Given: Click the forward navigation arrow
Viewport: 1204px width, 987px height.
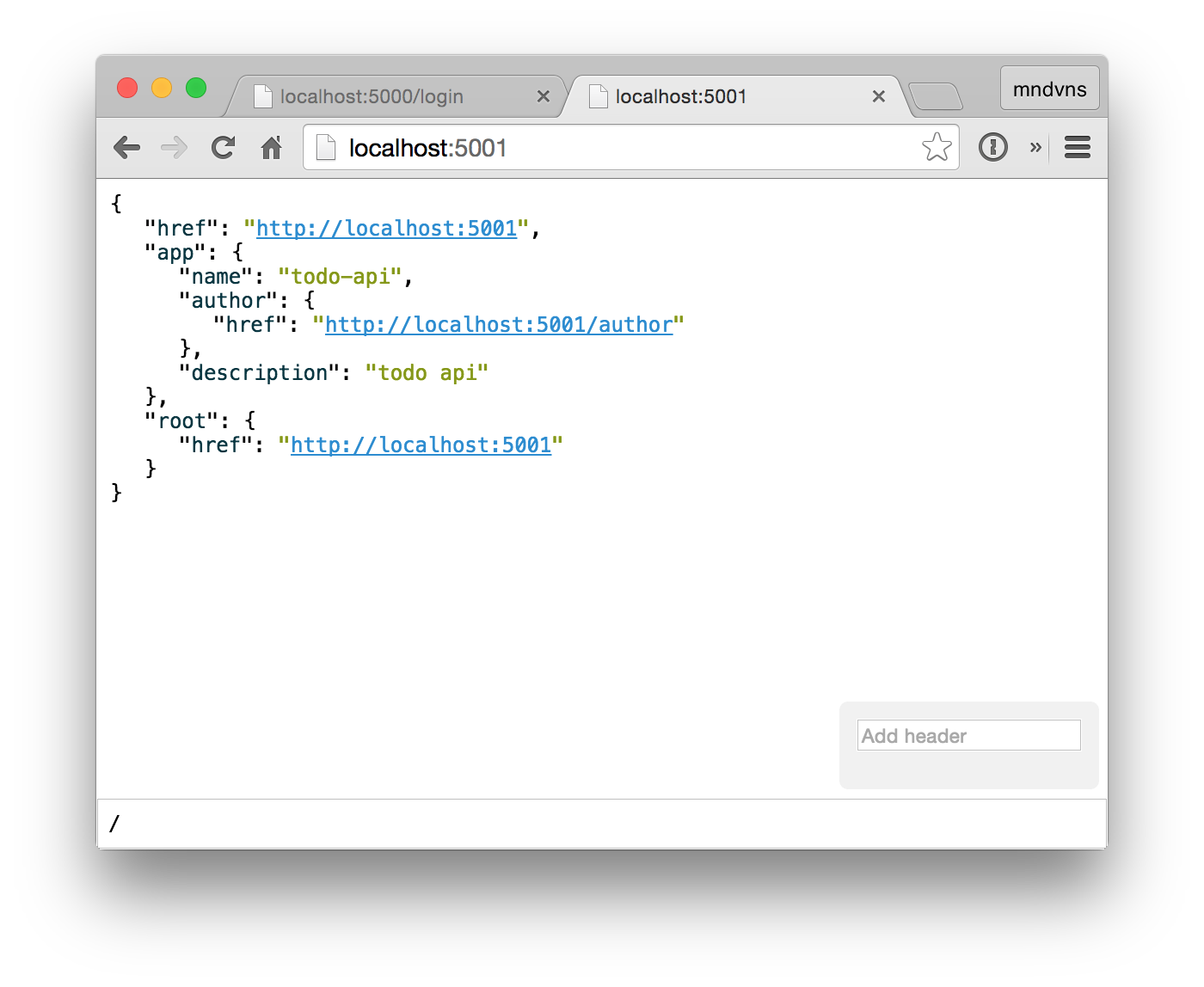Looking at the screenshot, I should coord(175,148).
